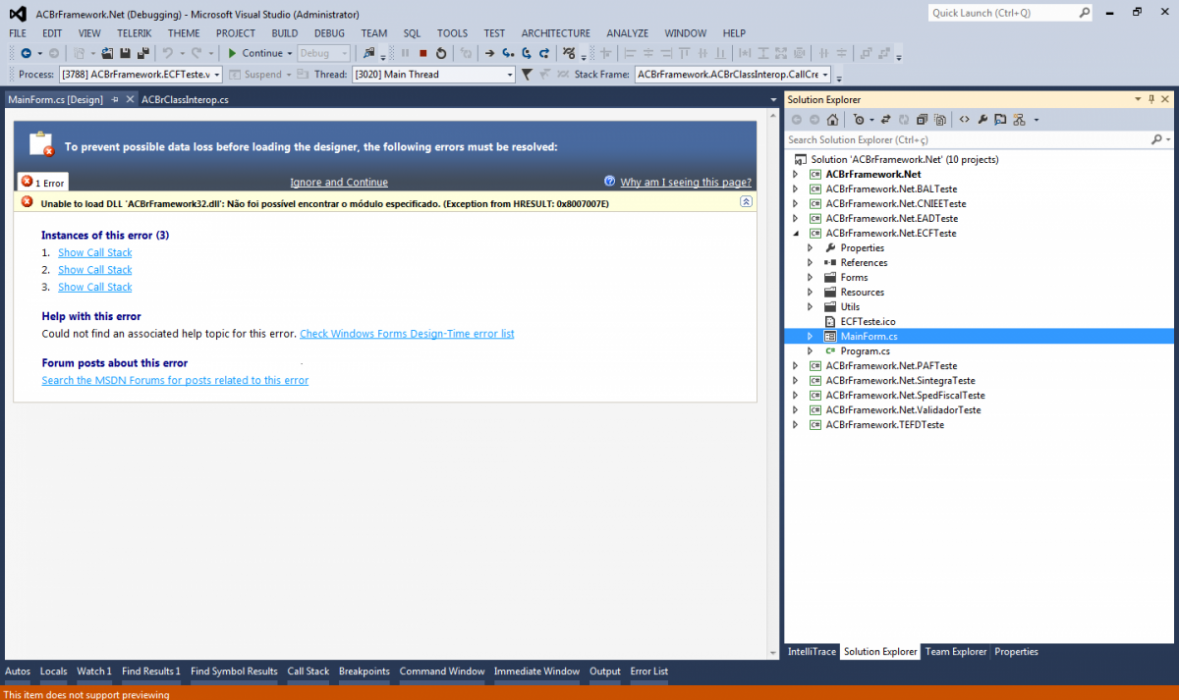The image size is (1179, 700).
Task: Collapse ACBrFramework.Net.ECFTeste project
Action: [x=796, y=233]
